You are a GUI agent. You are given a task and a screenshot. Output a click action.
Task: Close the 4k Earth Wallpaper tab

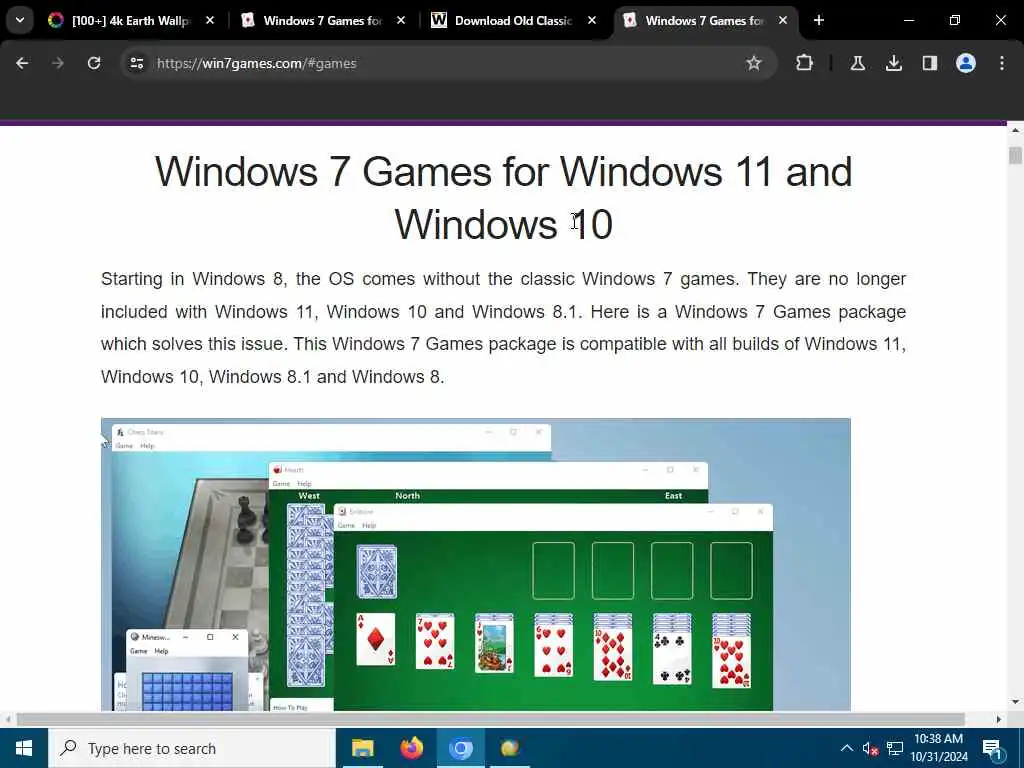[x=210, y=20]
